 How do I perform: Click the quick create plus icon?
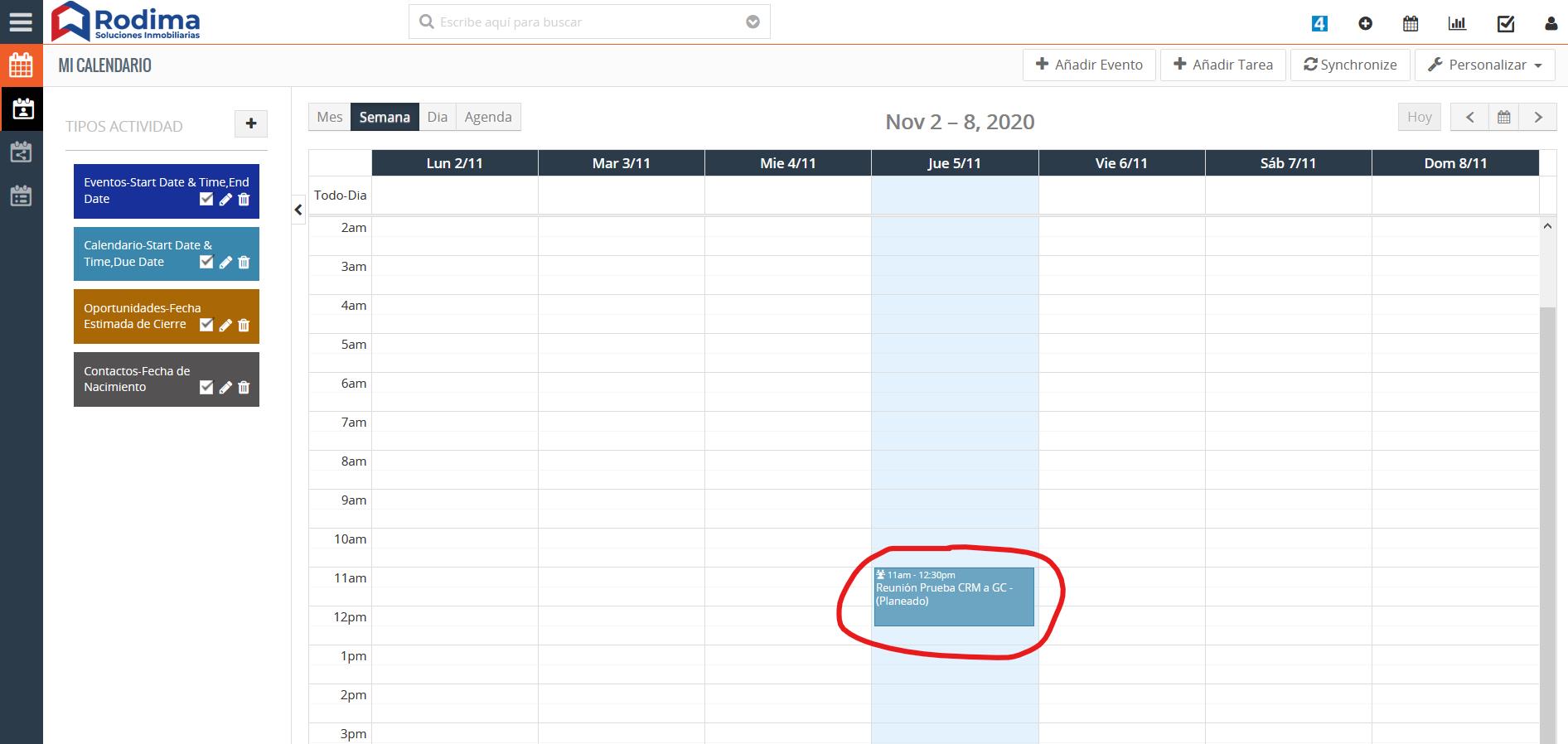pyautogui.click(x=1365, y=24)
